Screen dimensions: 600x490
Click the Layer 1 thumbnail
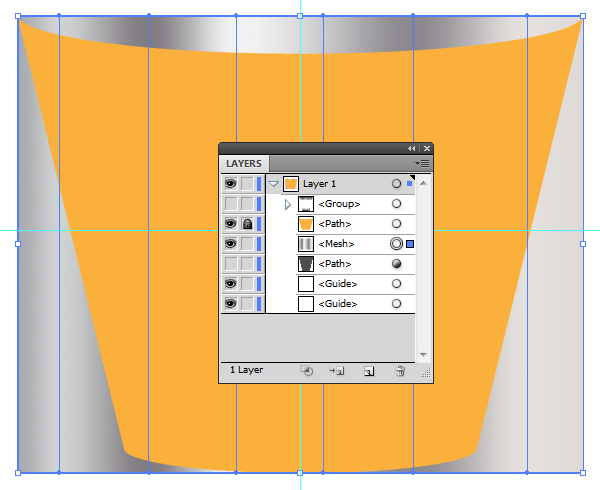tap(291, 184)
